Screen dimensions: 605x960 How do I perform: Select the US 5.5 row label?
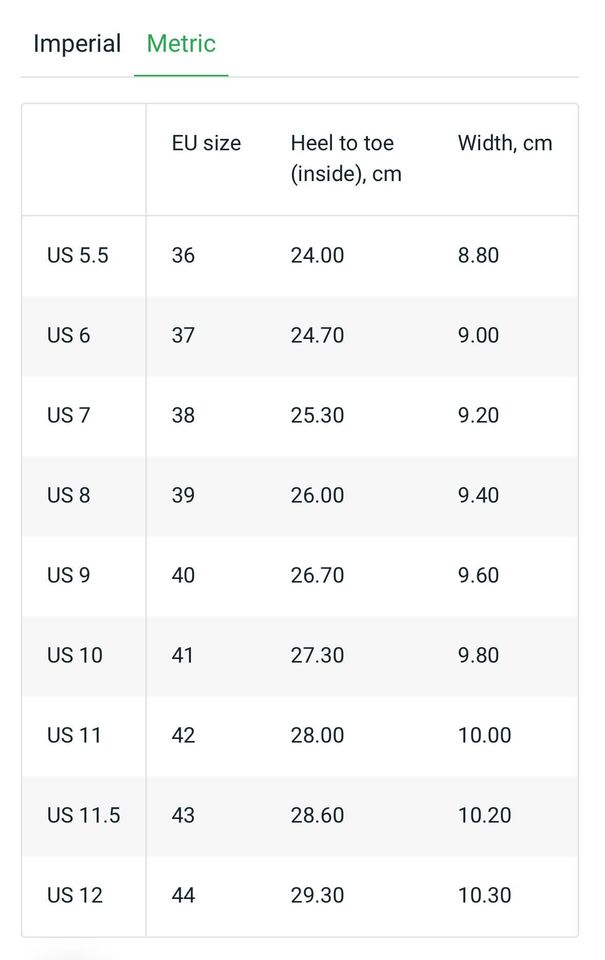coord(78,255)
